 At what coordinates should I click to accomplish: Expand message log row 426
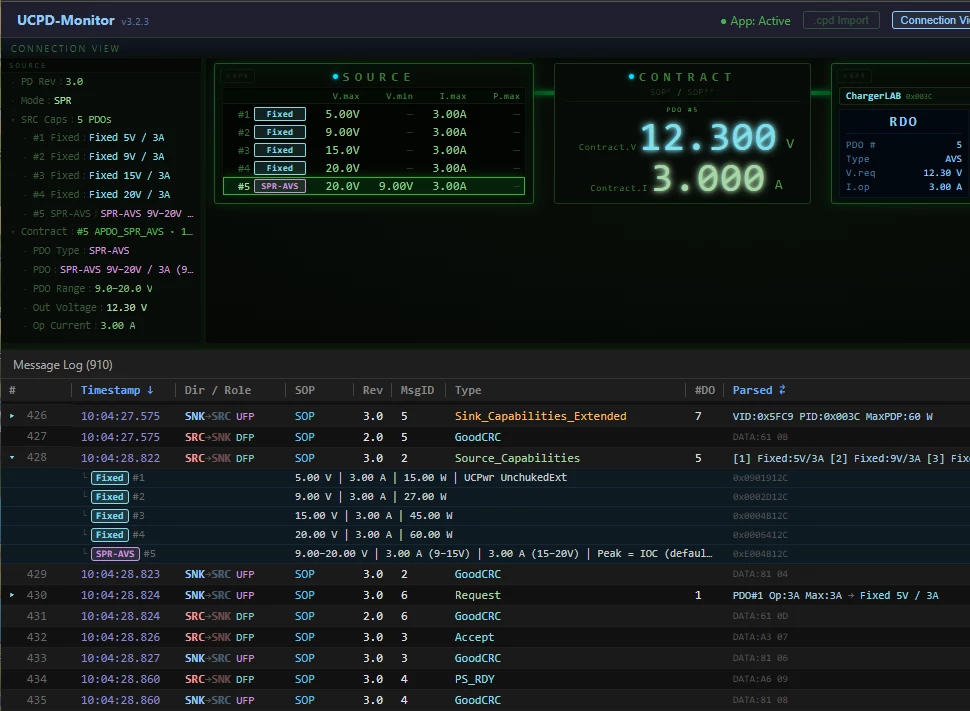[x=12, y=416]
